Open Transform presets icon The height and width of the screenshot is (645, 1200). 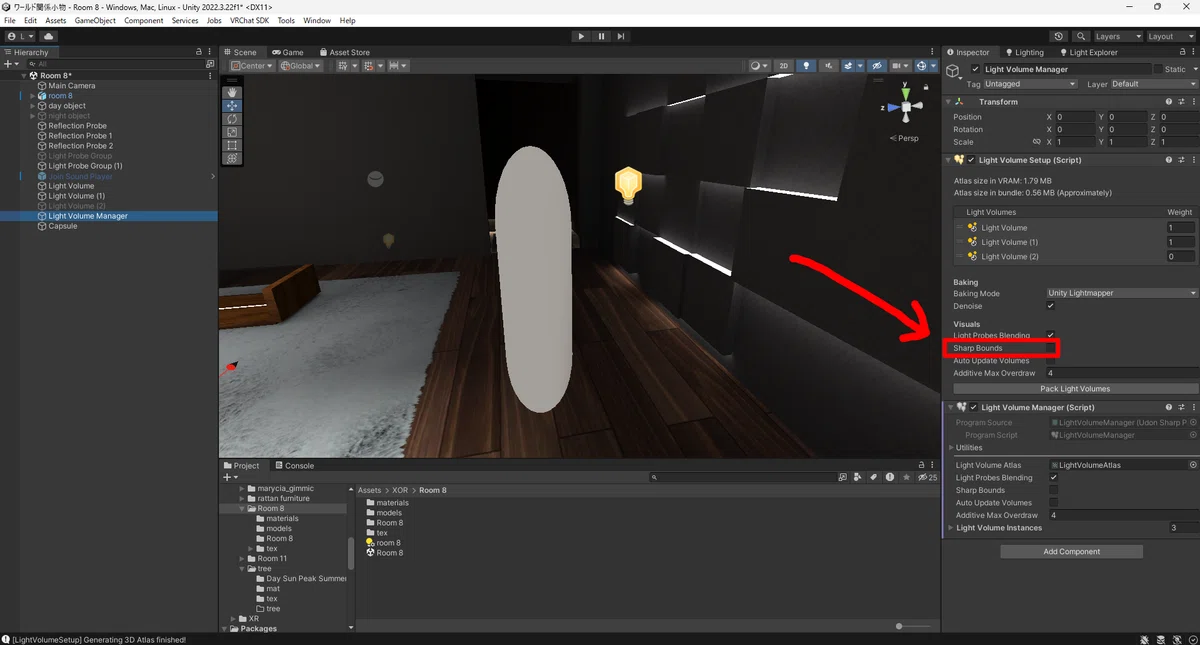coord(1180,102)
